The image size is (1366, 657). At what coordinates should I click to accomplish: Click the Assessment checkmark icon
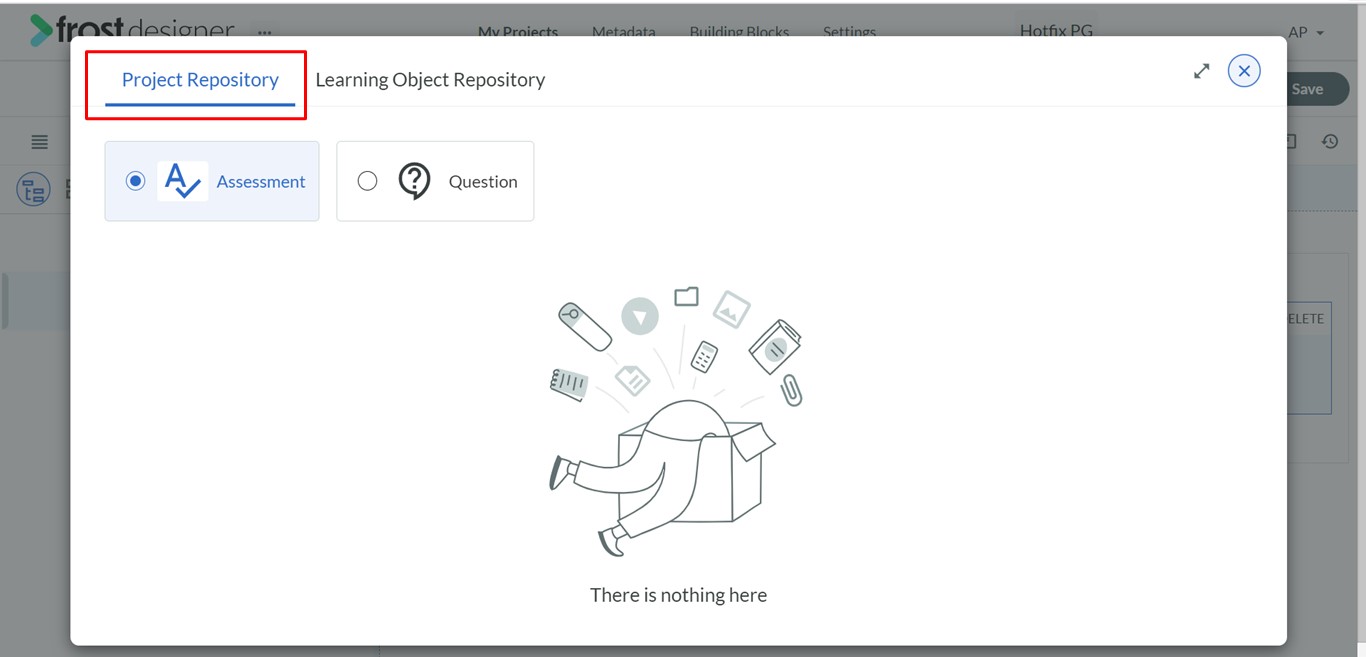[x=183, y=181]
